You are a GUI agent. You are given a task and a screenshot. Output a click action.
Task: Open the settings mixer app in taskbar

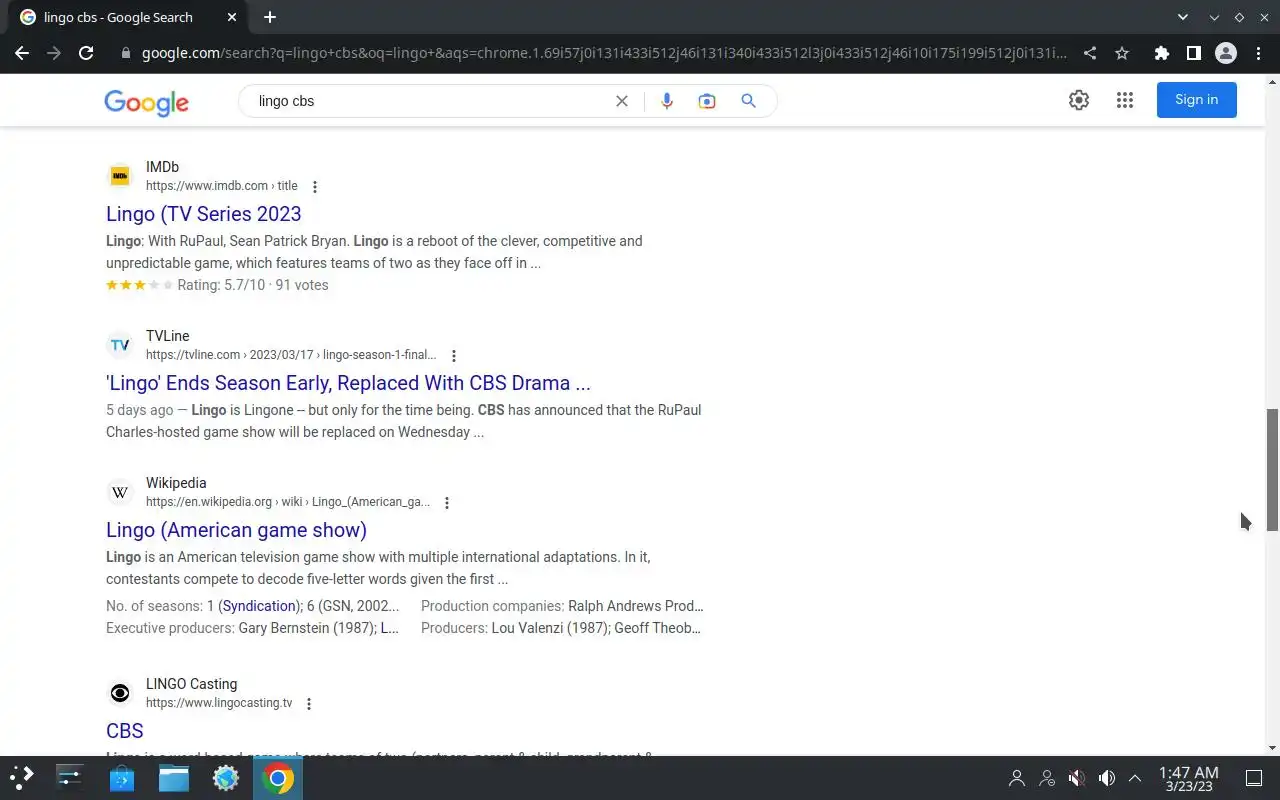pos(70,778)
